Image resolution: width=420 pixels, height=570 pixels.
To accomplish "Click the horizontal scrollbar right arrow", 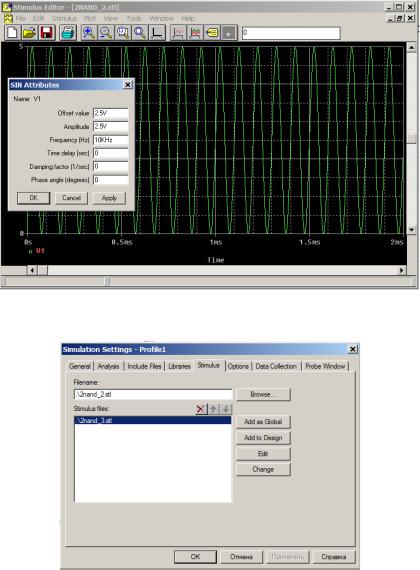I will (x=401, y=270).
